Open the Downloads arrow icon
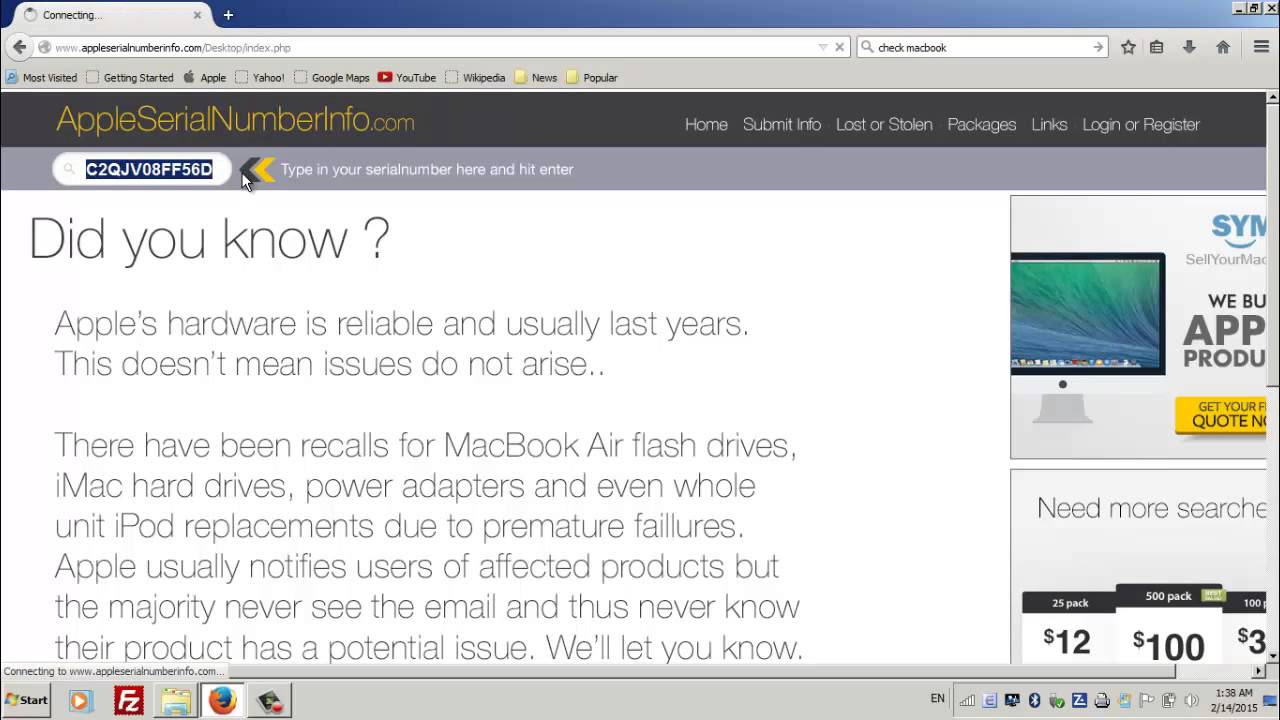This screenshot has height=720, width=1280. pyautogui.click(x=1189, y=47)
